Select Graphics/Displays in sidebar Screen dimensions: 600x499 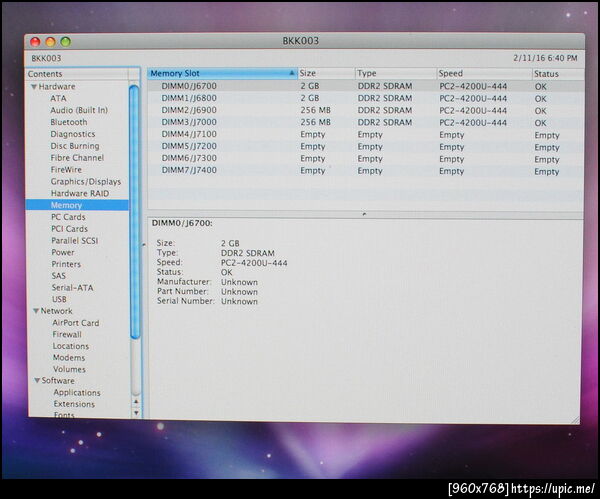86,181
